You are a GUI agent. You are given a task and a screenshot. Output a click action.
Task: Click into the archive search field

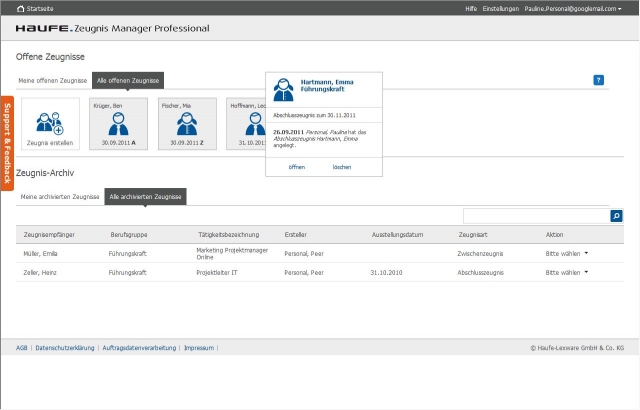(x=536, y=215)
